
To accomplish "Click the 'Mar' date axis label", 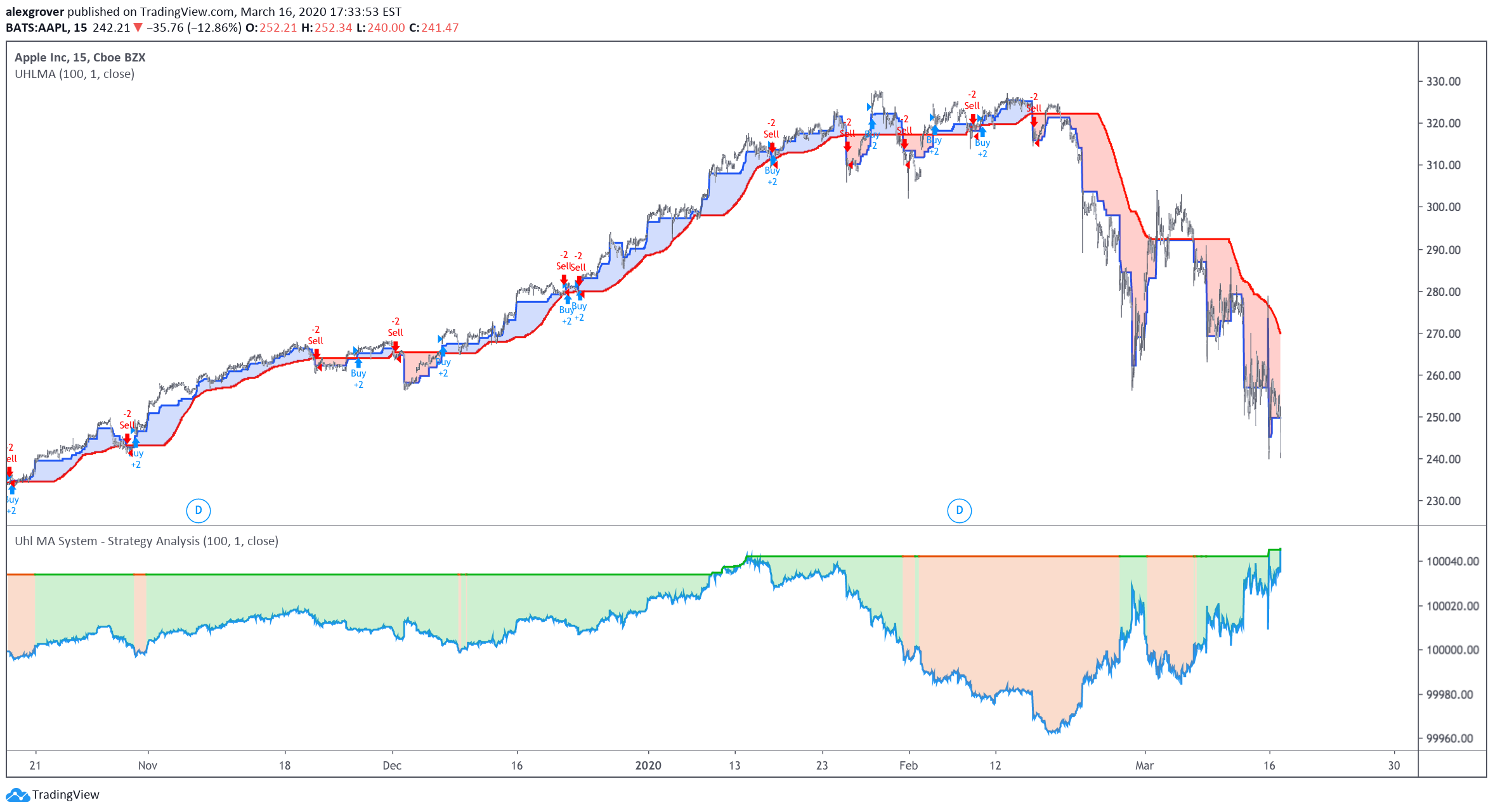I will tap(1144, 765).
